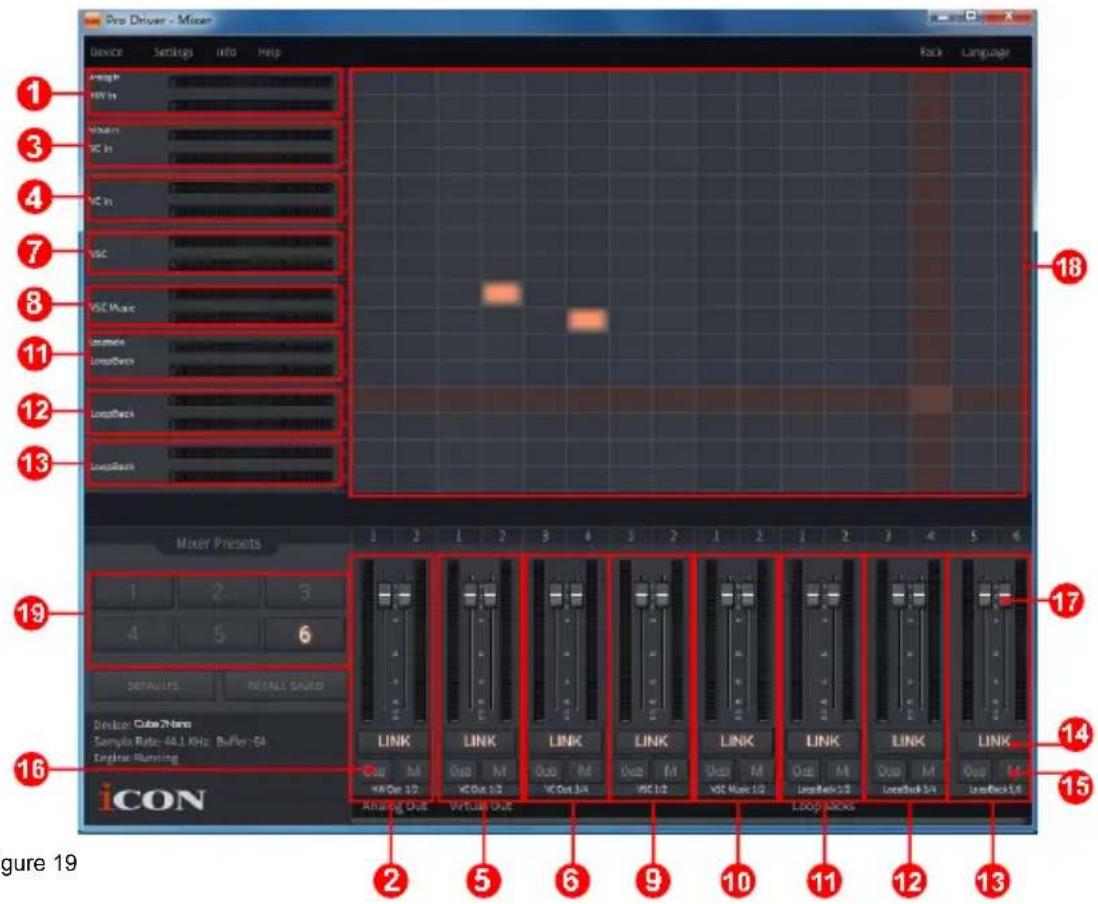Reset HW Out 1/2 to 0dB
This screenshot has width=1098, height=904.
pos(375,771)
